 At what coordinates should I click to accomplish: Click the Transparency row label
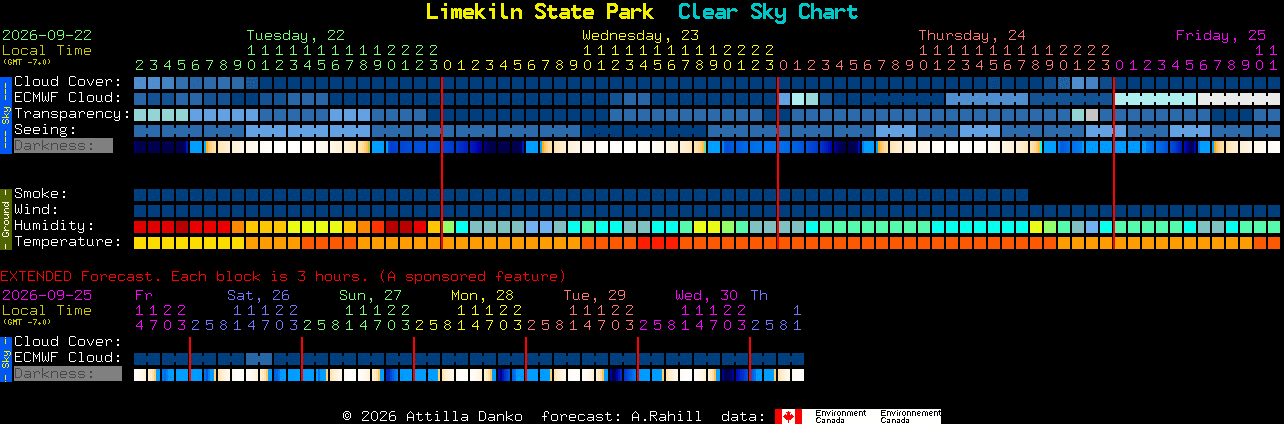[72, 114]
